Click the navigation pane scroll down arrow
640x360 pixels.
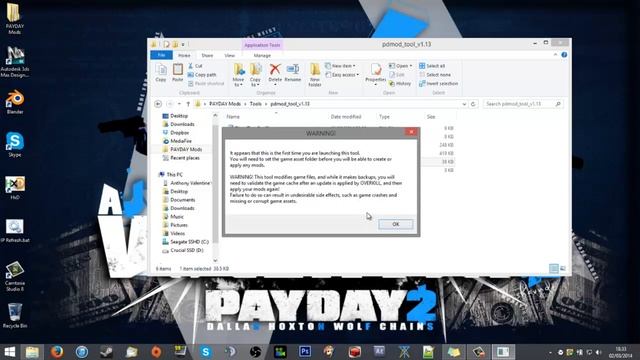pyautogui.click(x=215, y=260)
